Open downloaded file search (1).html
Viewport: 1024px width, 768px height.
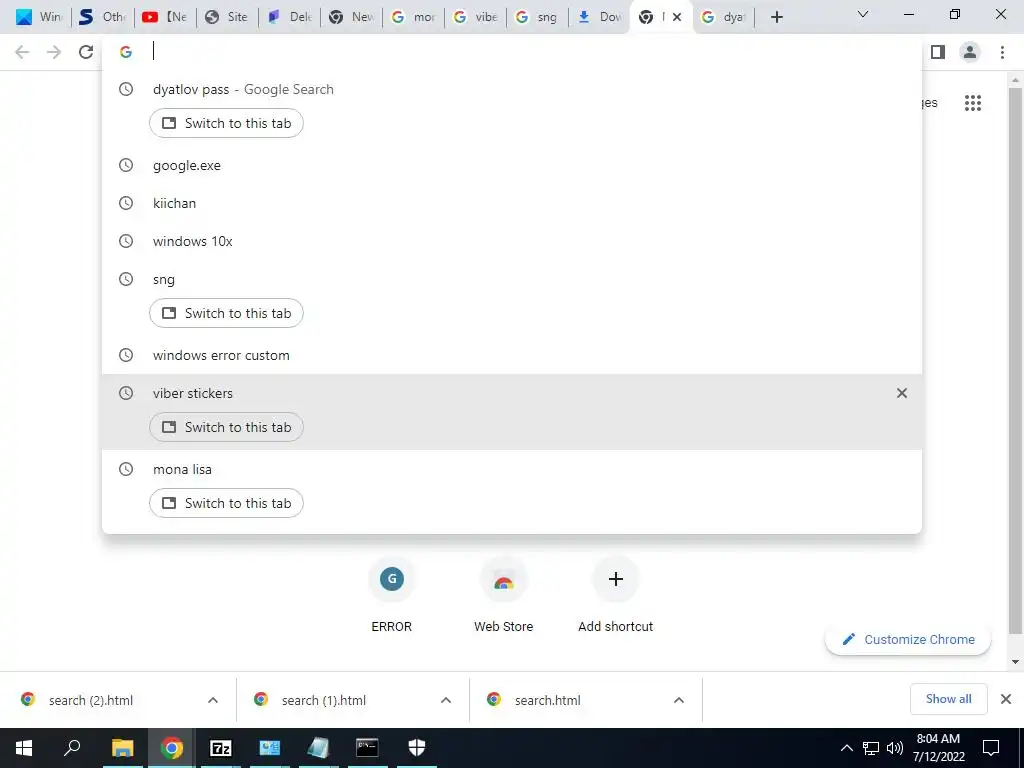click(324, 700)
